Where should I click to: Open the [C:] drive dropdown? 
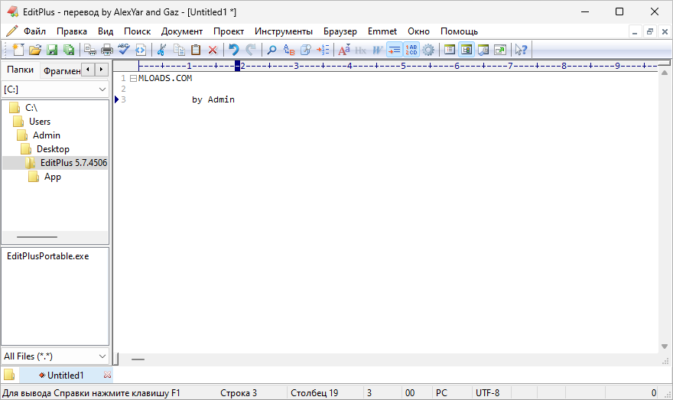[55, 89]
